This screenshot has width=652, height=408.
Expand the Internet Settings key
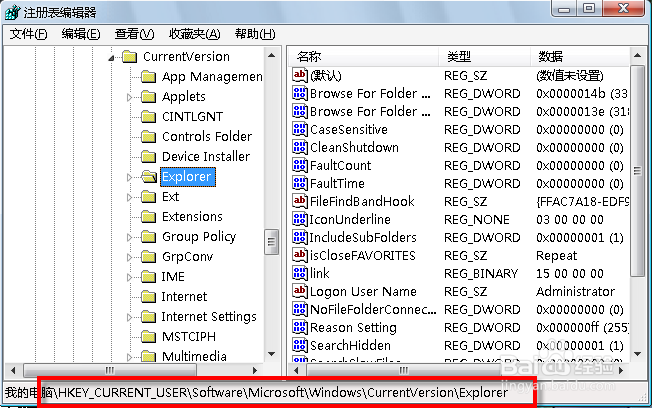coord(129,317)
